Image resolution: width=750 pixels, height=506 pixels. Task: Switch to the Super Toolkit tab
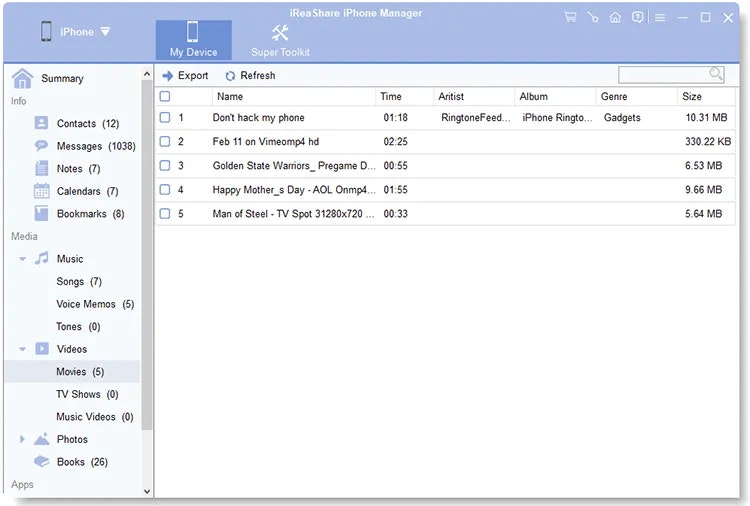click(280, 40)
